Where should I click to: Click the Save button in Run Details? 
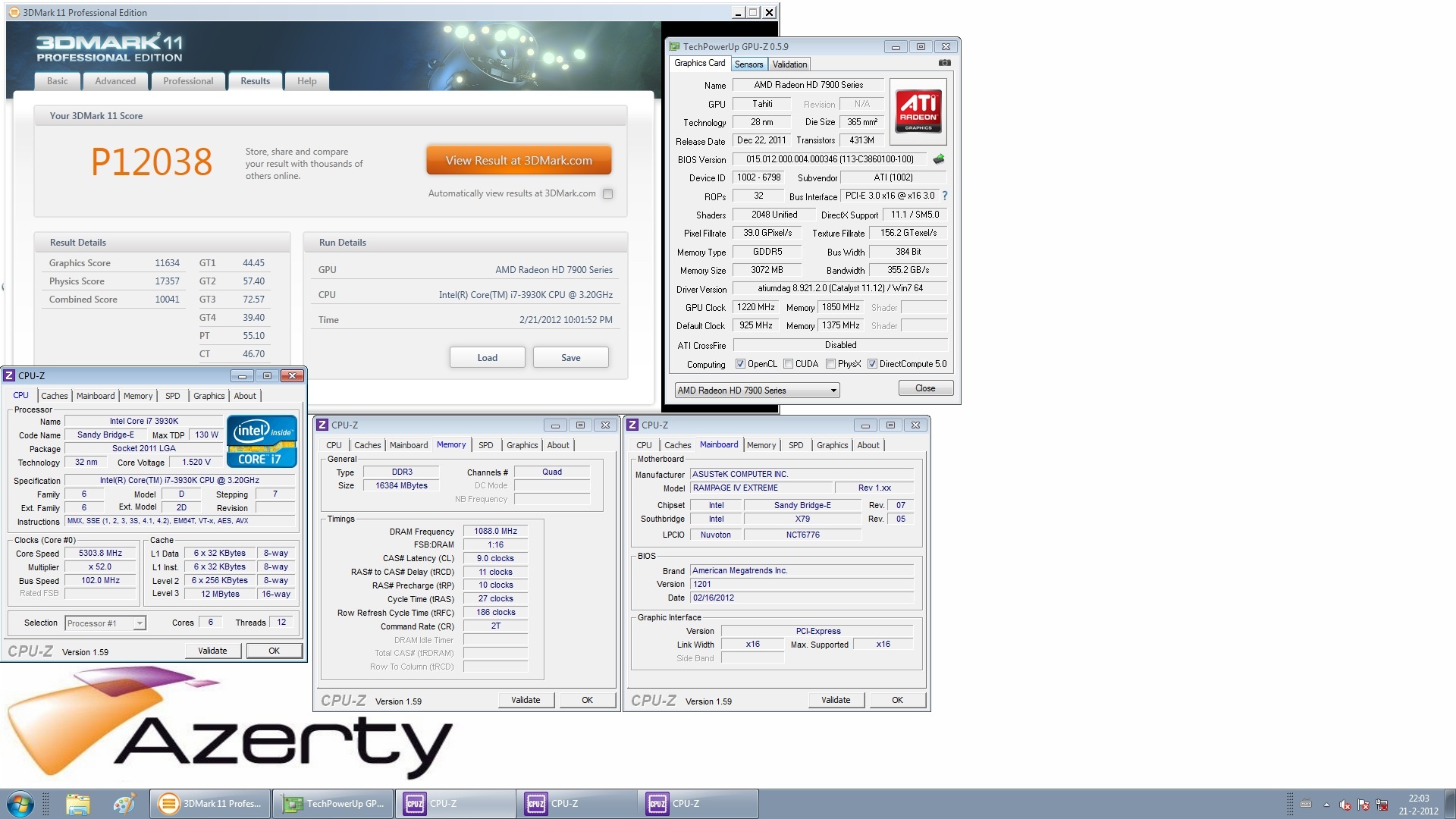tap(570, 358)
